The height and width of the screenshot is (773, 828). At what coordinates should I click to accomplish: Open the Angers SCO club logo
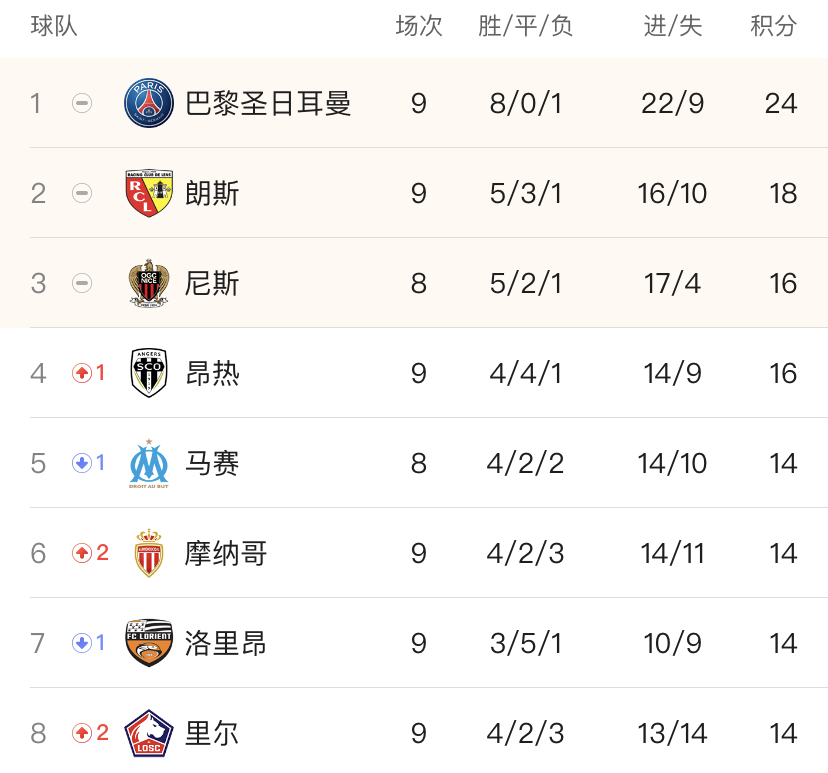click(149, 373)
